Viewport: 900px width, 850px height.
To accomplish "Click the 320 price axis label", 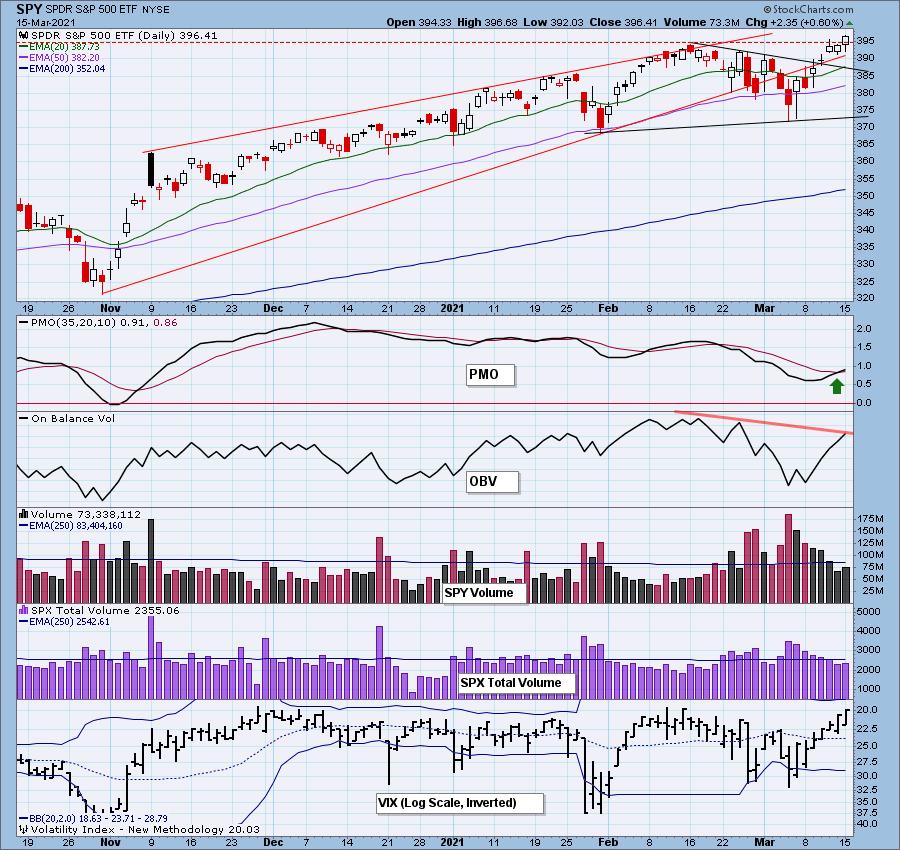I will coord(866,298).
